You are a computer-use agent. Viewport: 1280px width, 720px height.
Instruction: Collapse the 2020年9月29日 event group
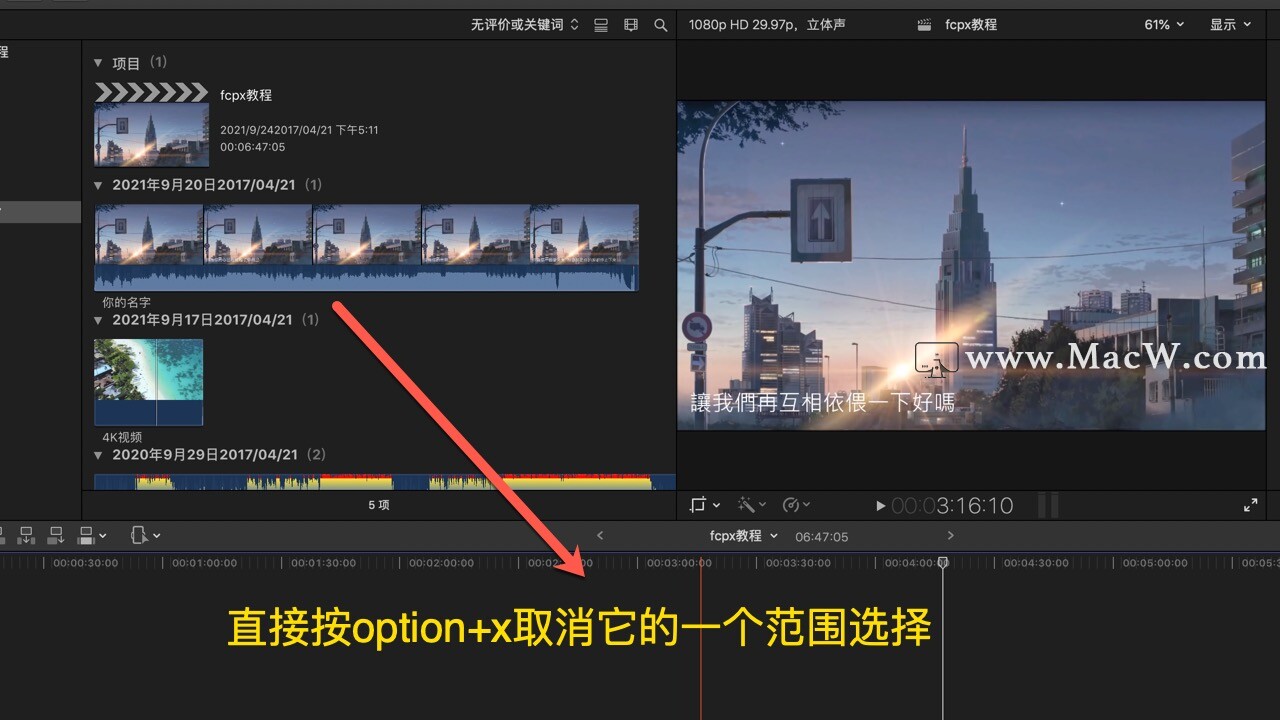click(x=98, y=455)
